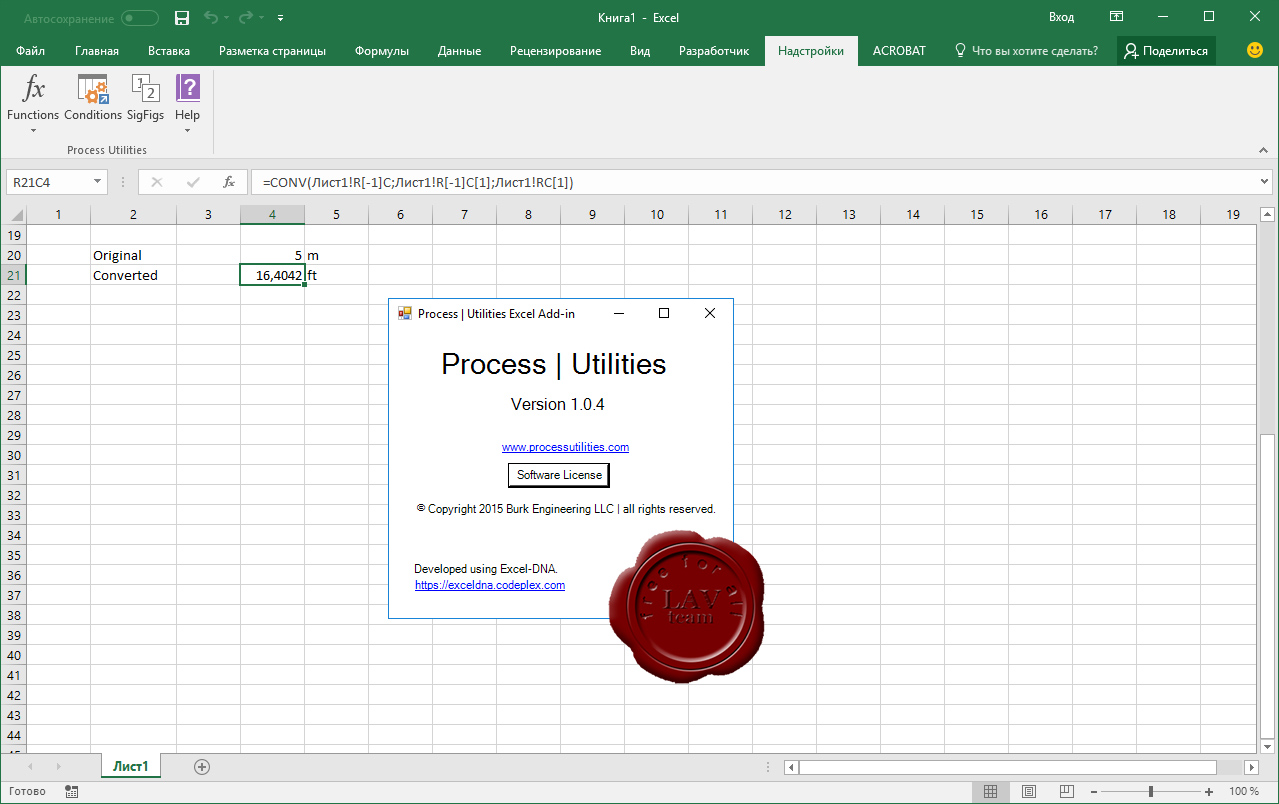The width and height of the screenshot is (1279, 804).
Task: Select column header 10
Action: click(x=656, y=214)
